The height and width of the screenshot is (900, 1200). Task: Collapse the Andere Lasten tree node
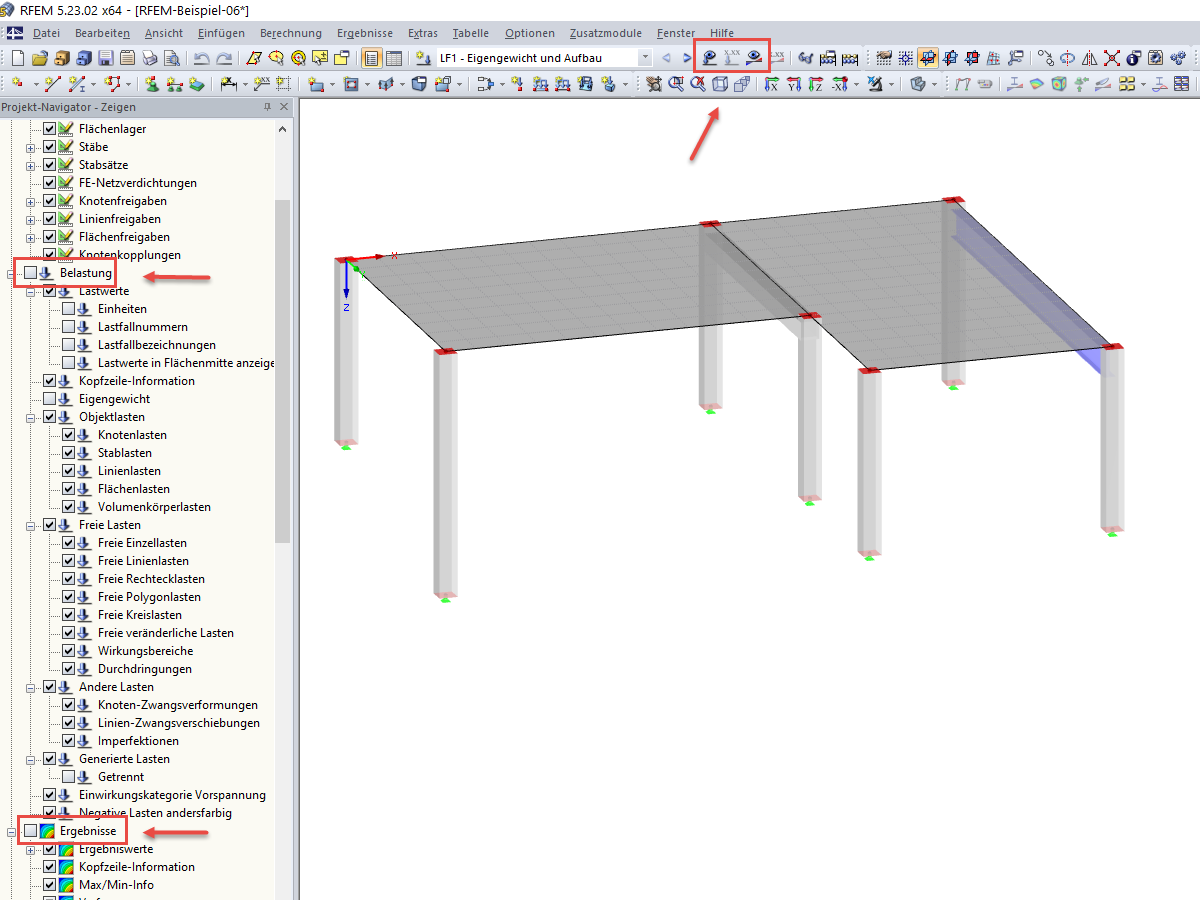click(31, 687)
